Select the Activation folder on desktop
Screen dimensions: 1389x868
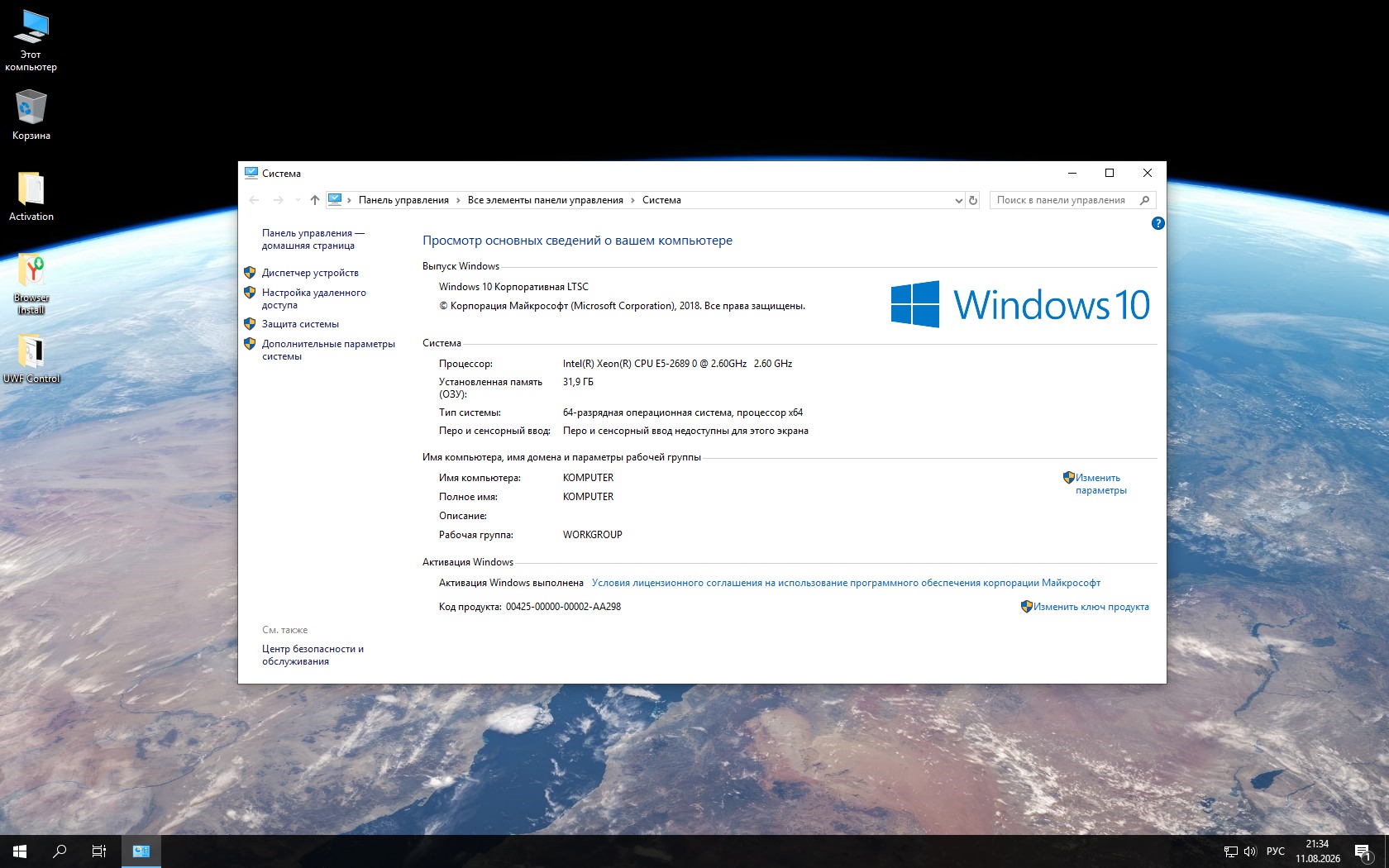(x=31, y=197)
